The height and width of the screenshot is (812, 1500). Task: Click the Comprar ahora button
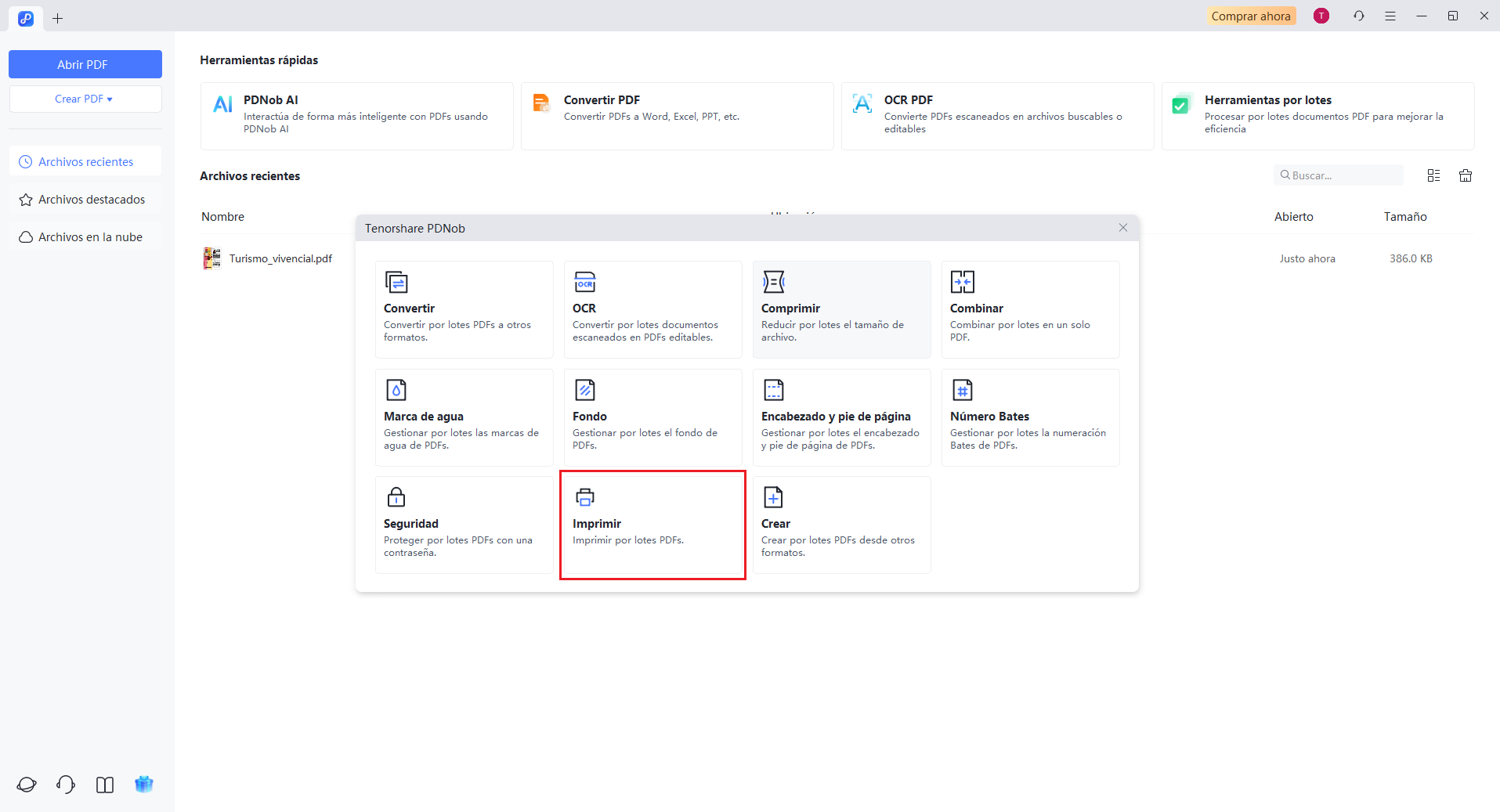[x=1250, y=16]
